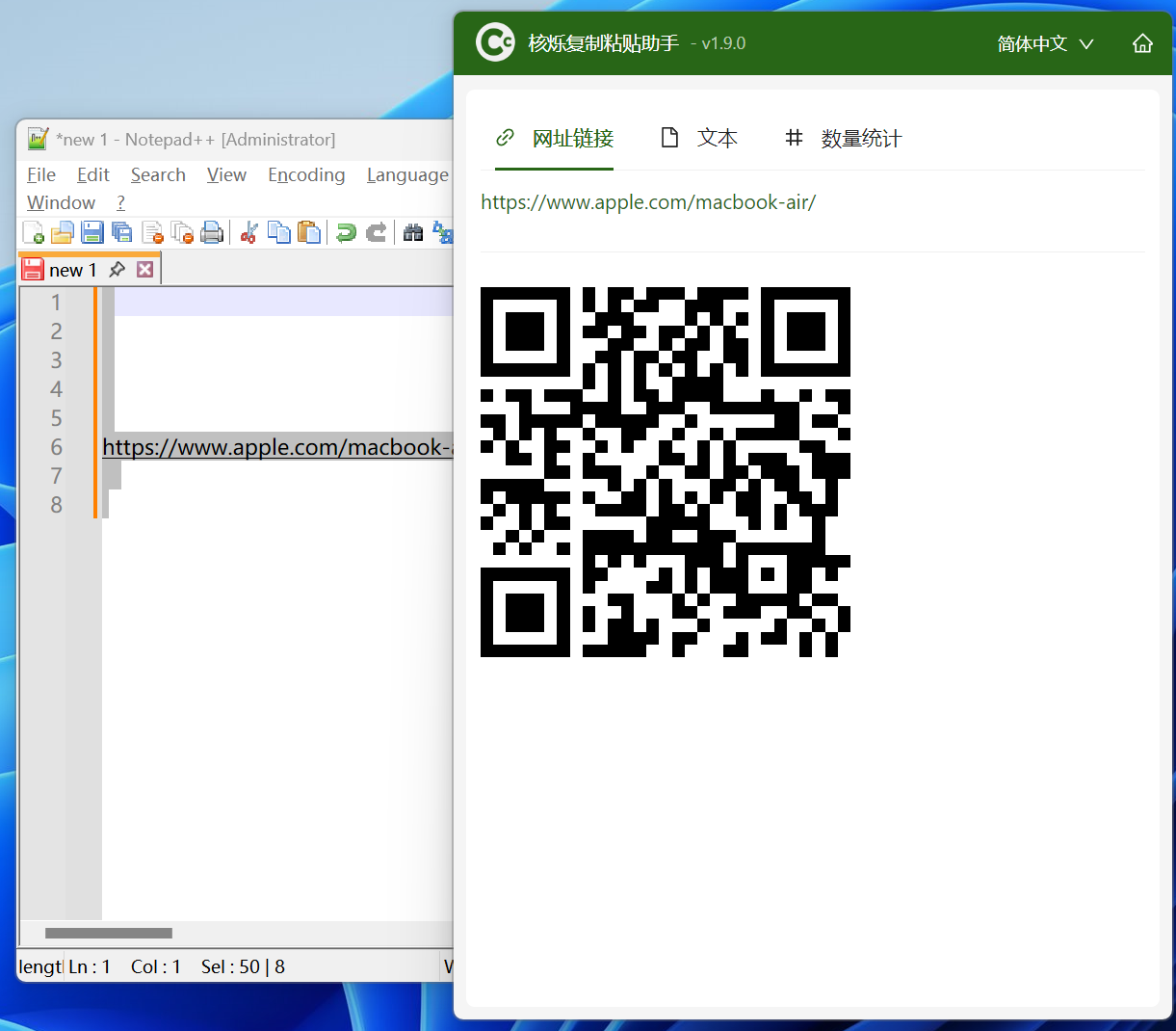The width and height of the screenshot is (1176, 1031).
Task: Save the document using the toolbar icon
Action: point(92,232)
